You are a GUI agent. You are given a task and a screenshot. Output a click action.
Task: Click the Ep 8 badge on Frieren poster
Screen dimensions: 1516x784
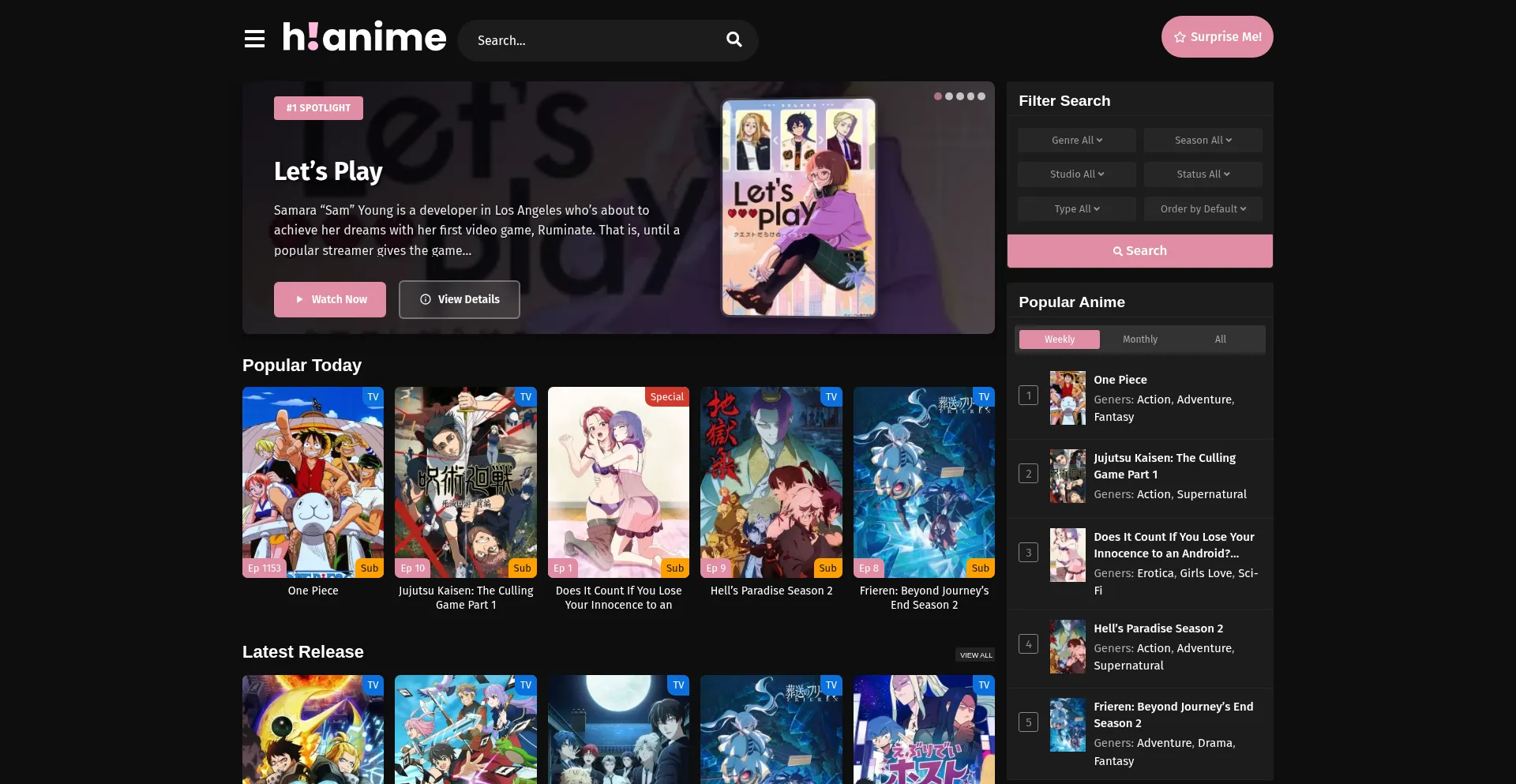[869, 568]
